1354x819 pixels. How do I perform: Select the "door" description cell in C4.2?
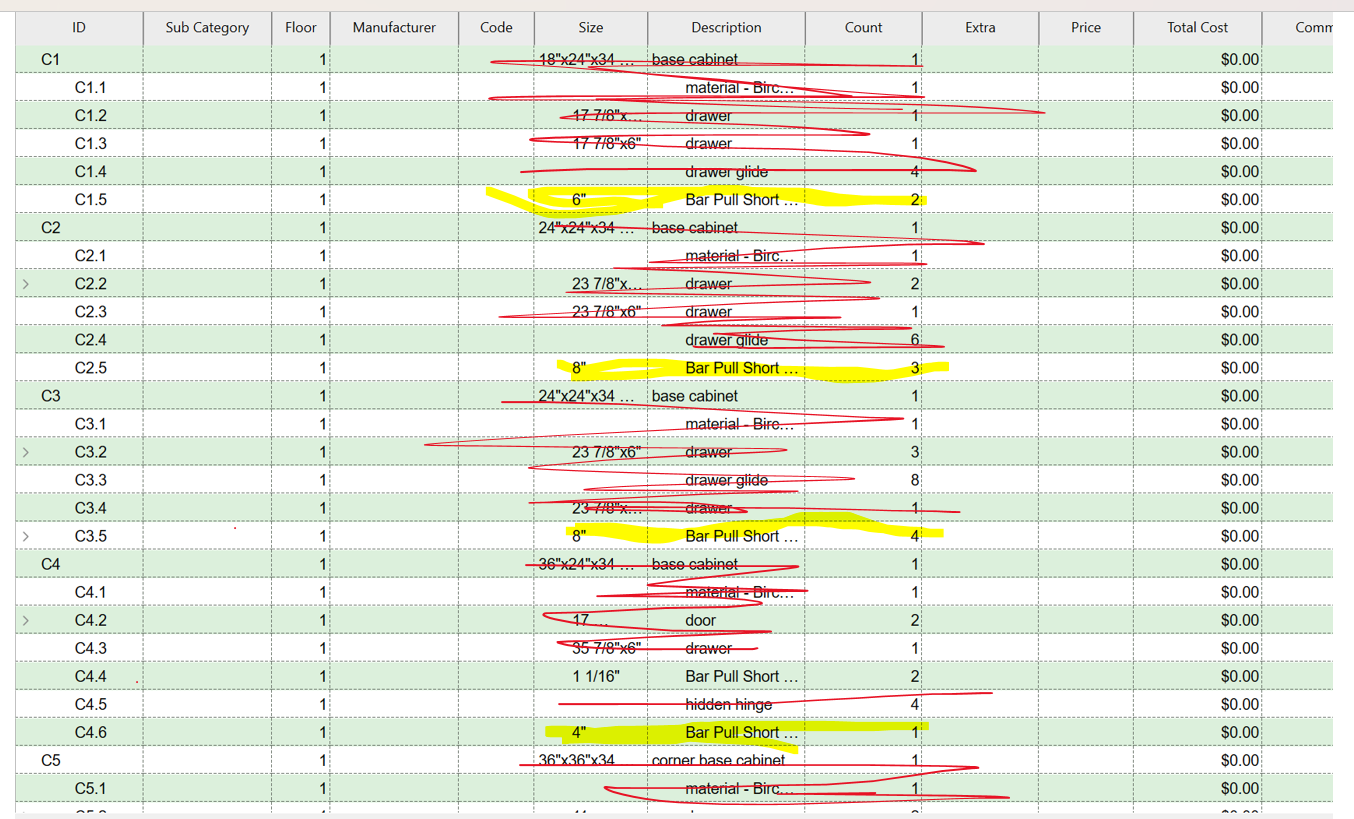(700, 620)
